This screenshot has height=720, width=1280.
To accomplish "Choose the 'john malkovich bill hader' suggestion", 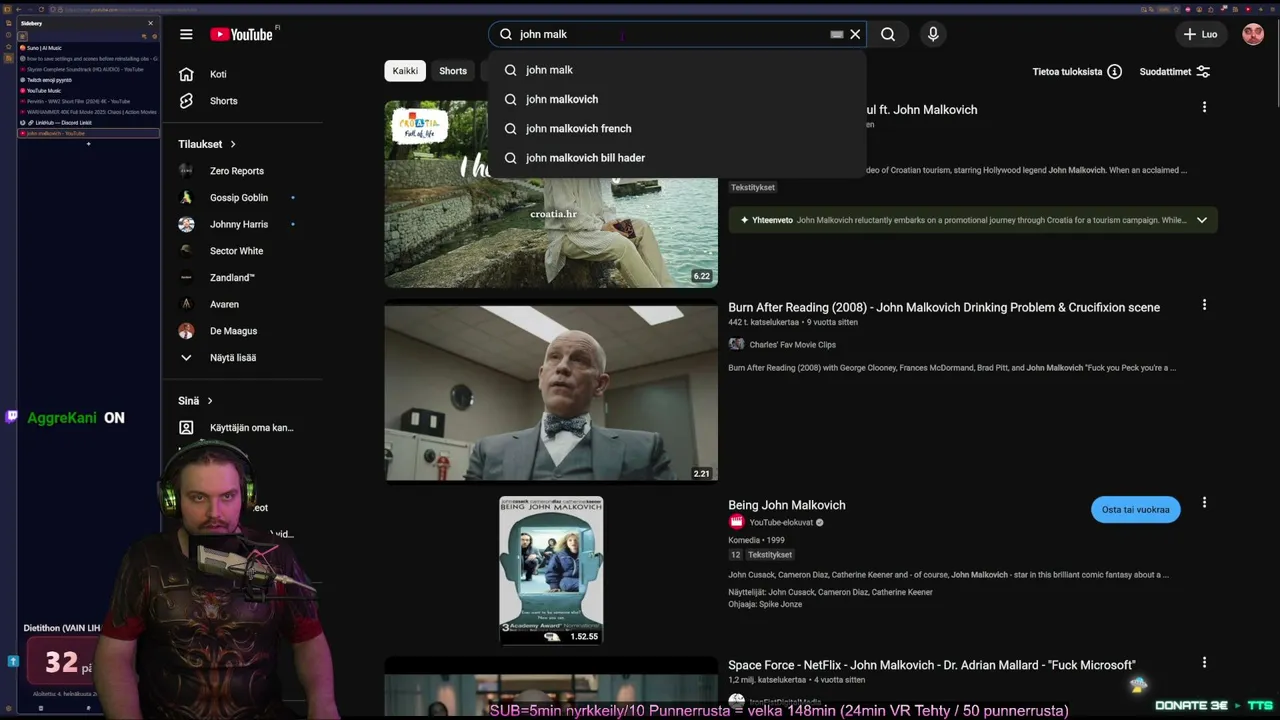I will coord(677,158).
